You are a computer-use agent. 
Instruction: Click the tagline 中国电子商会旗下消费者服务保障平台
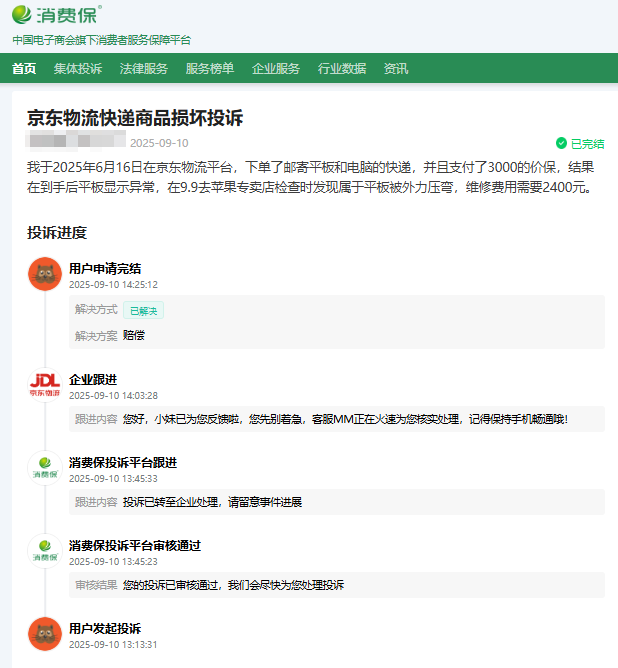coord(101,40)
